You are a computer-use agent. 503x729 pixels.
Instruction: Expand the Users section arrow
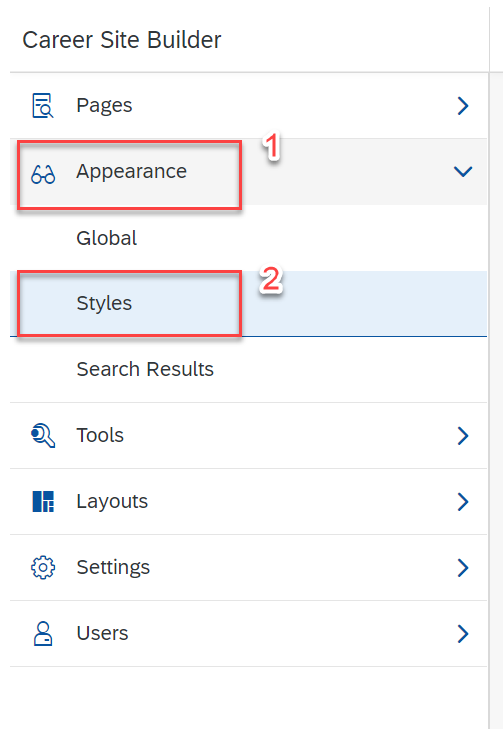coord(463,634)
